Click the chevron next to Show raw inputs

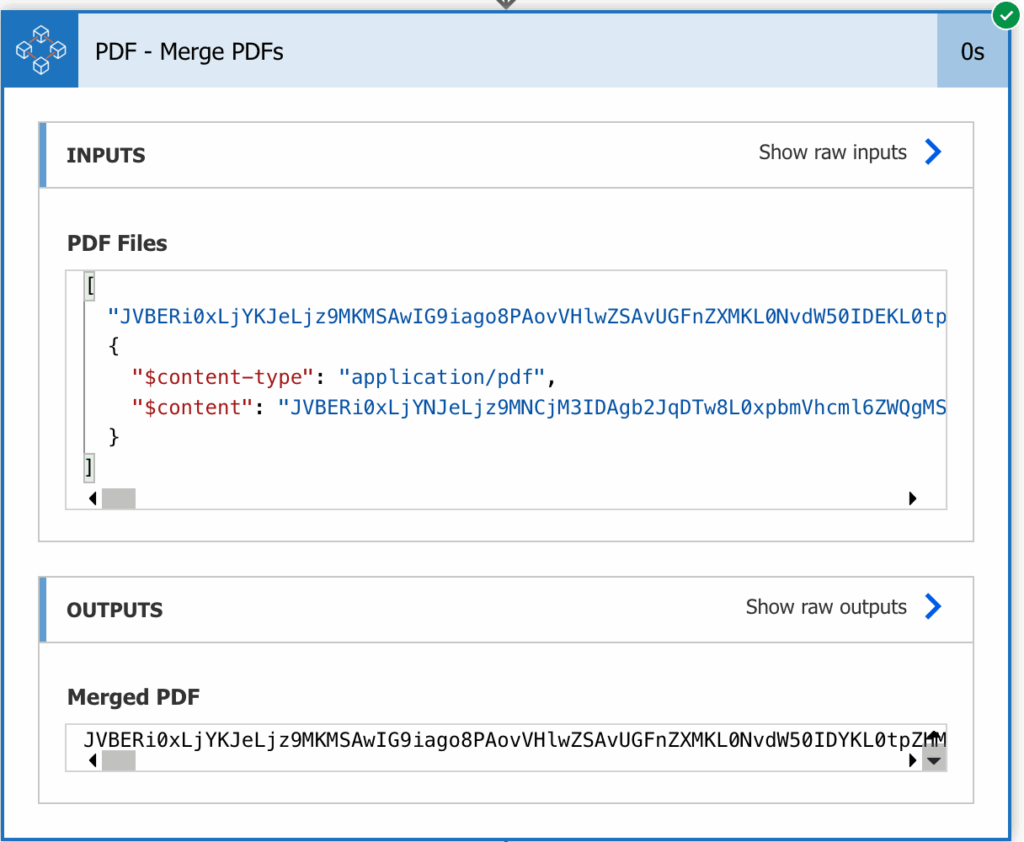[x=933, y=152]
